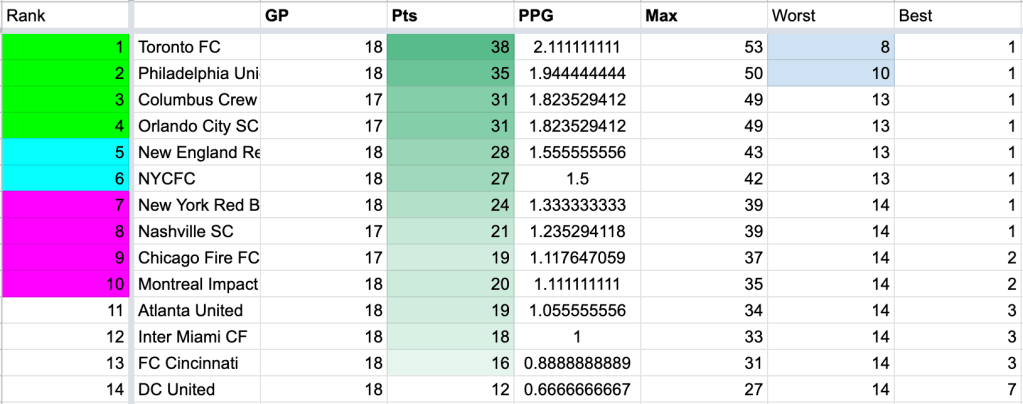Click NYCFC's PPG value 1.5

(x=577, y=179)
